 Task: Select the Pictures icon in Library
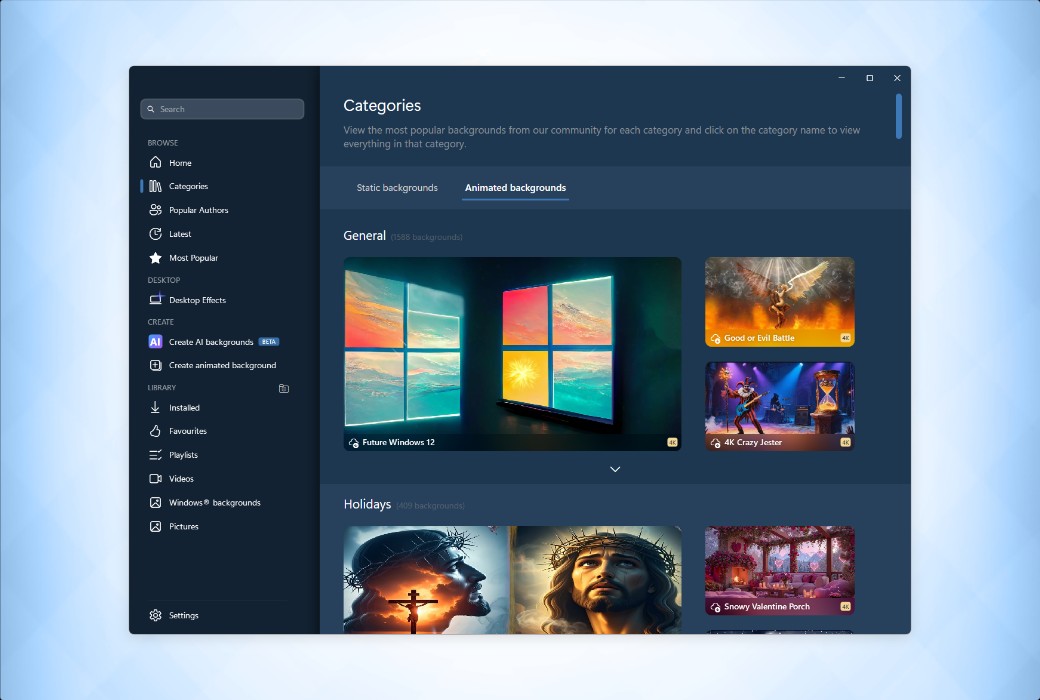(155, 526)
